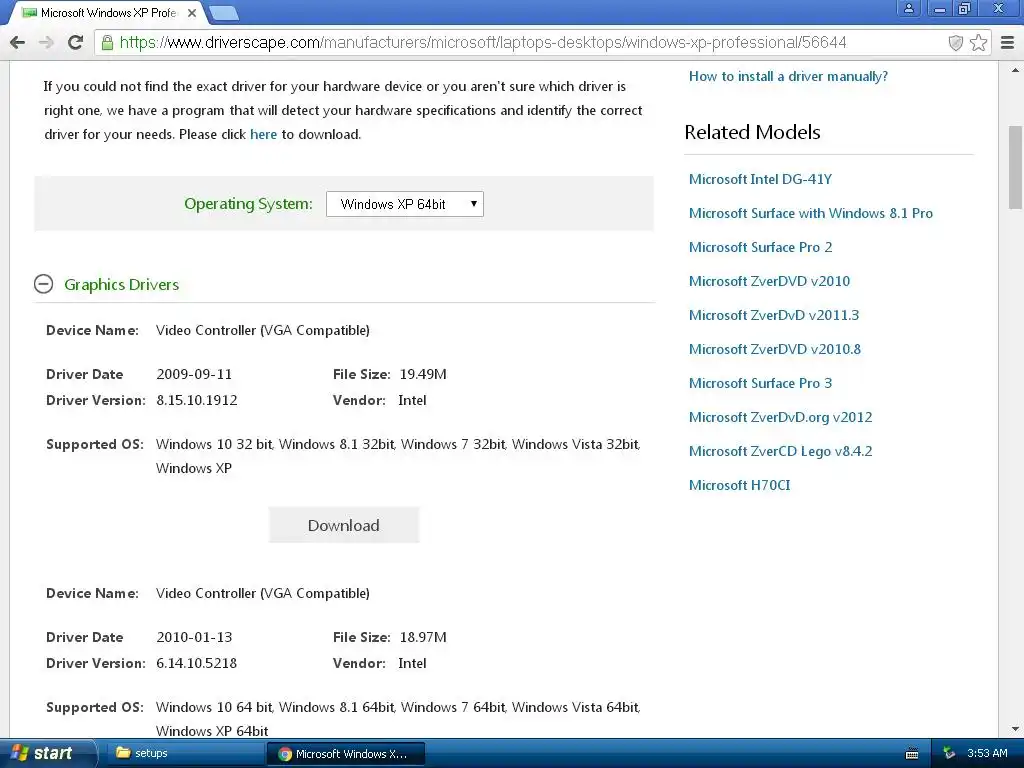The image size is (1024, 768).
Task: Click the 3:53 AM clock
Action: [x=987, y=753]
